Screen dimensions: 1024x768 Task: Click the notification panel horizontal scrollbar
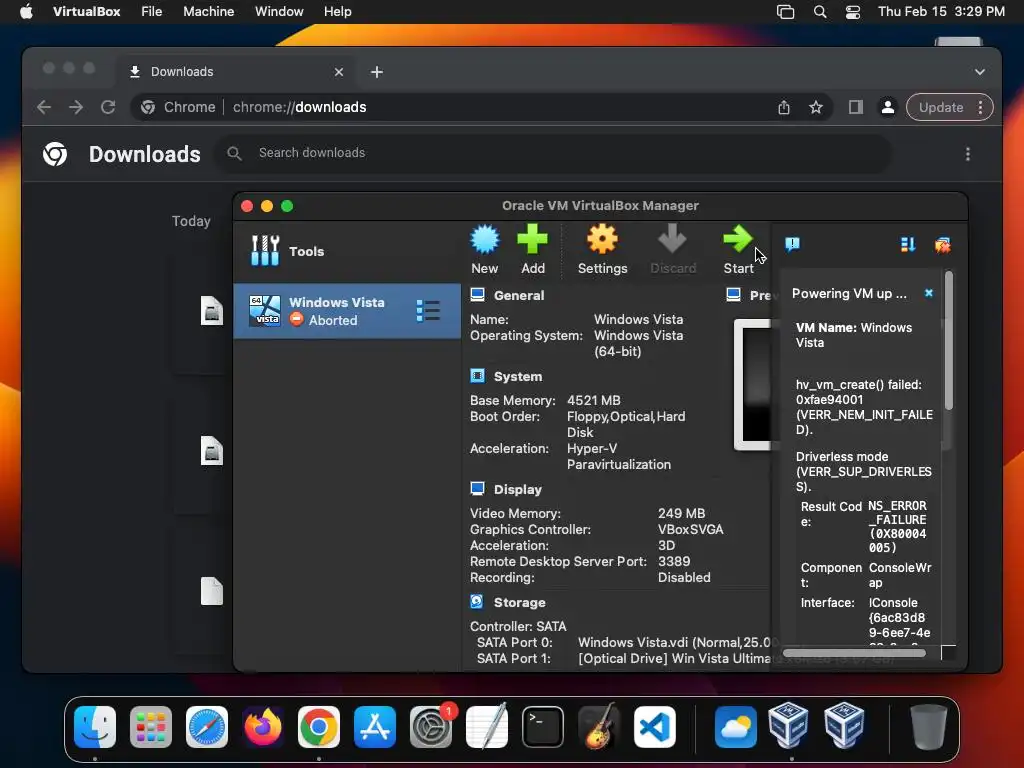point(854,652)
